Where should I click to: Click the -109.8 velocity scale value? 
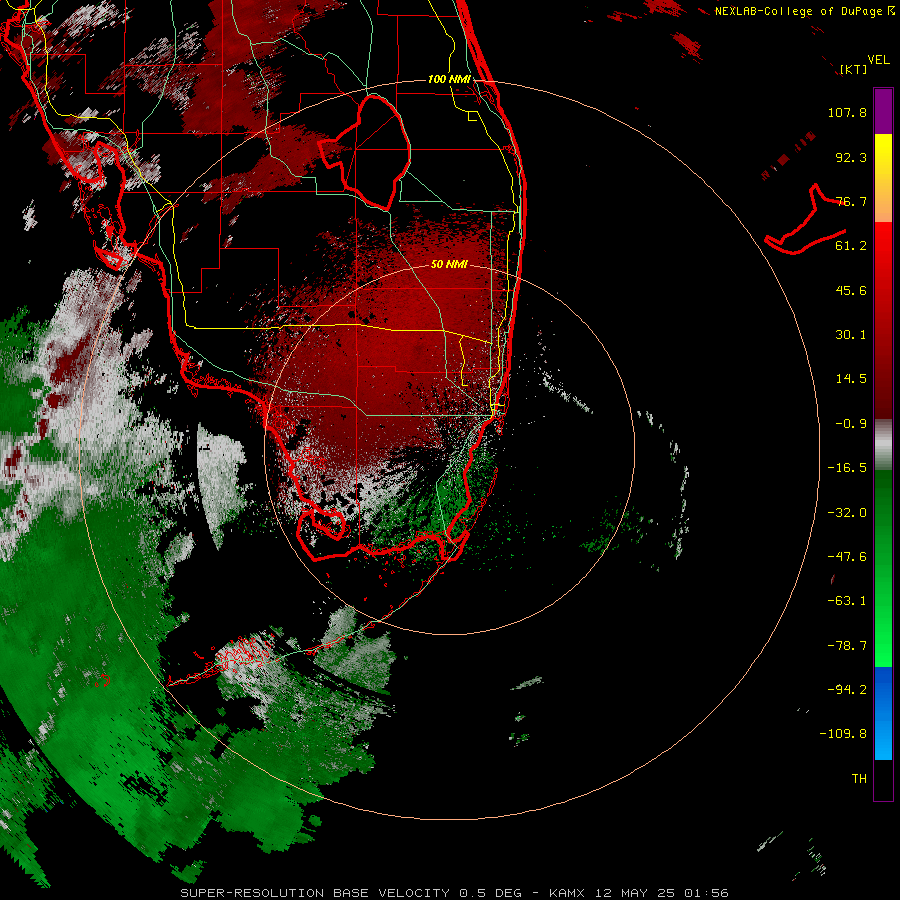tap(843, 734)
